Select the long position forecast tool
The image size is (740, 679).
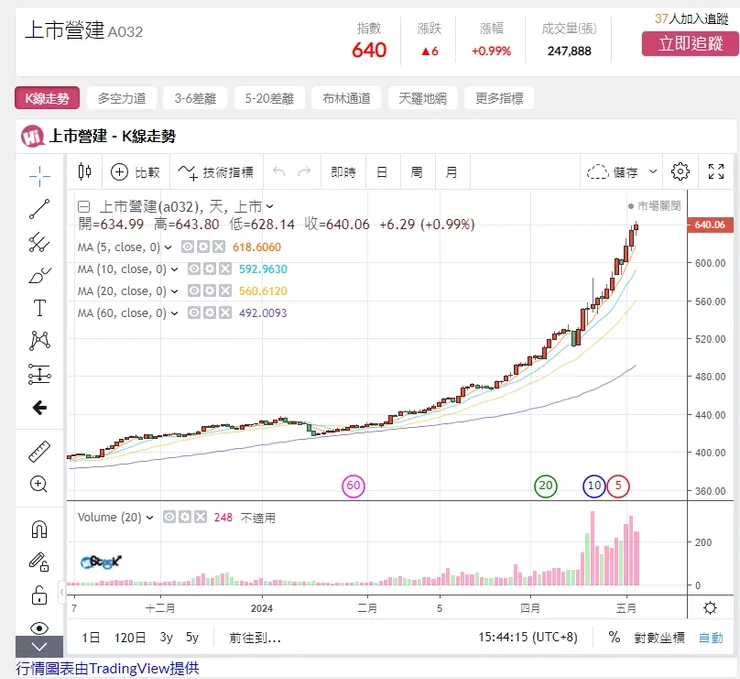coord(40,374)
